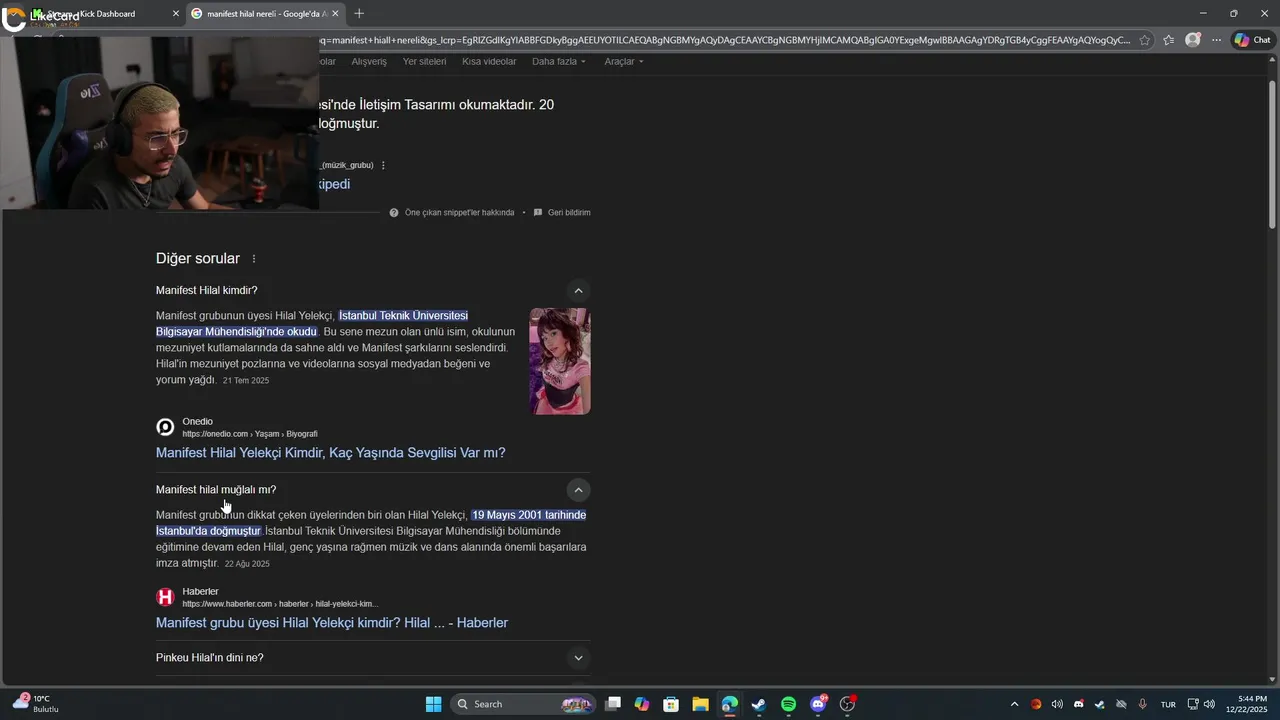Switch the TUR keyboard language indicator

click(x=1168, y=704)
